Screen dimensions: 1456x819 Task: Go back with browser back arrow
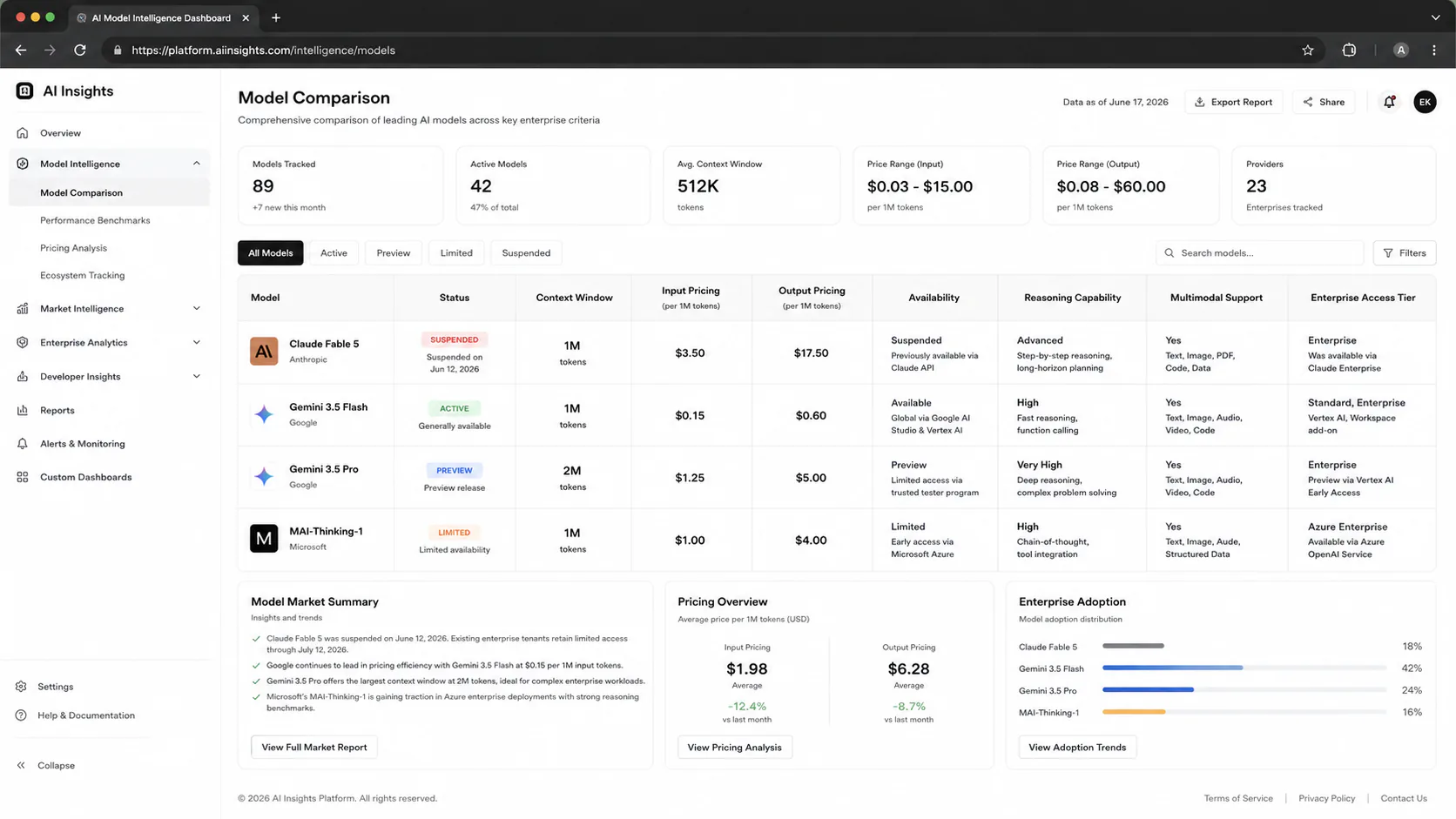click(x=21, y=50)
